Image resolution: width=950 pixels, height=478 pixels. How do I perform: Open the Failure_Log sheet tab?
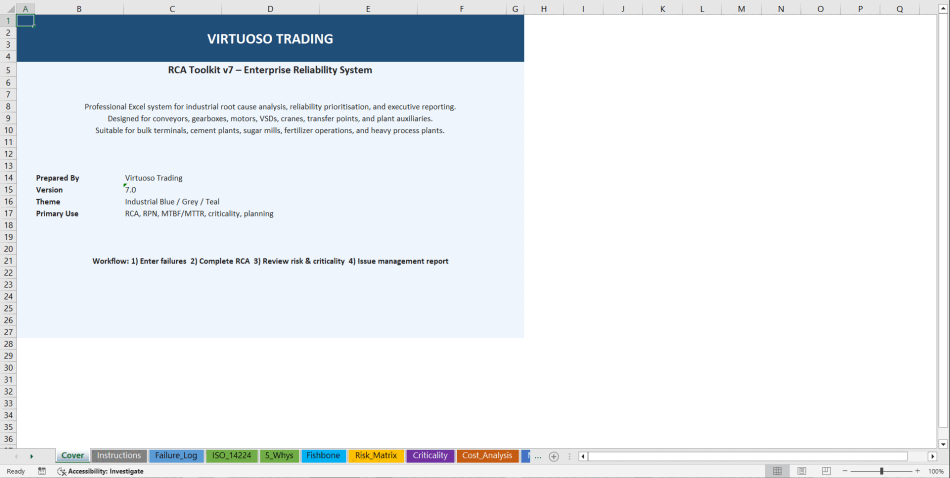coord(176,456)
